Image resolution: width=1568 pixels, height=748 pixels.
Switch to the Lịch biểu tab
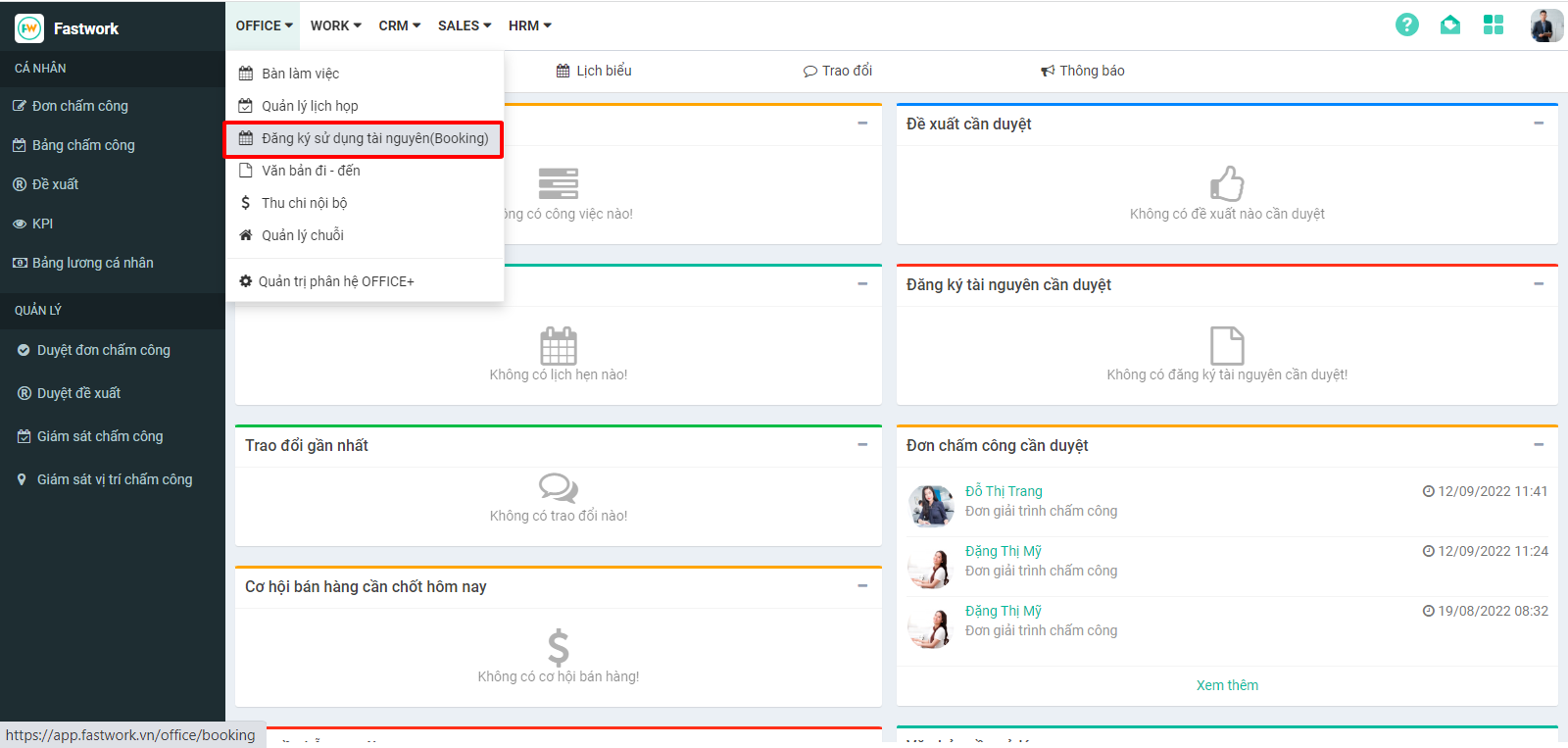coord(594,71)
